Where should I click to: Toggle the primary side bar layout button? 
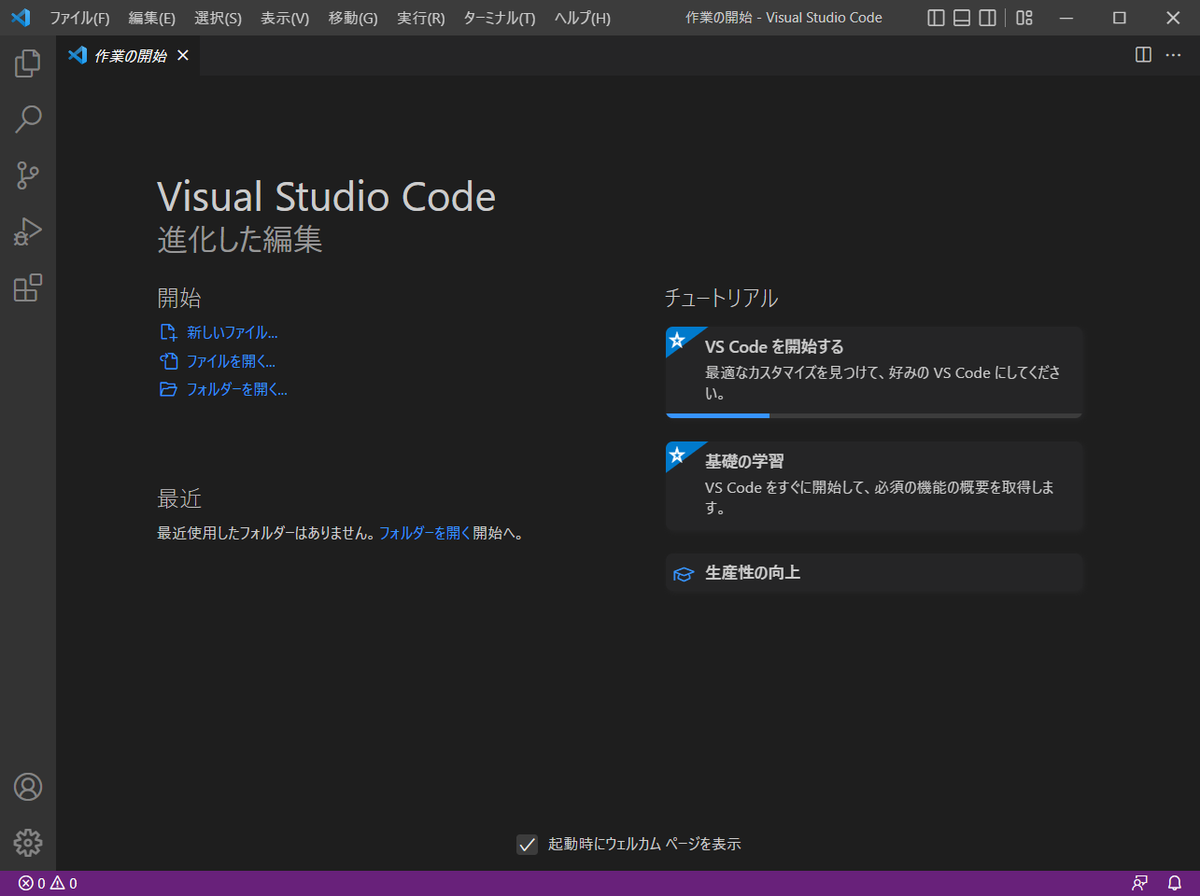pos(936,18)
